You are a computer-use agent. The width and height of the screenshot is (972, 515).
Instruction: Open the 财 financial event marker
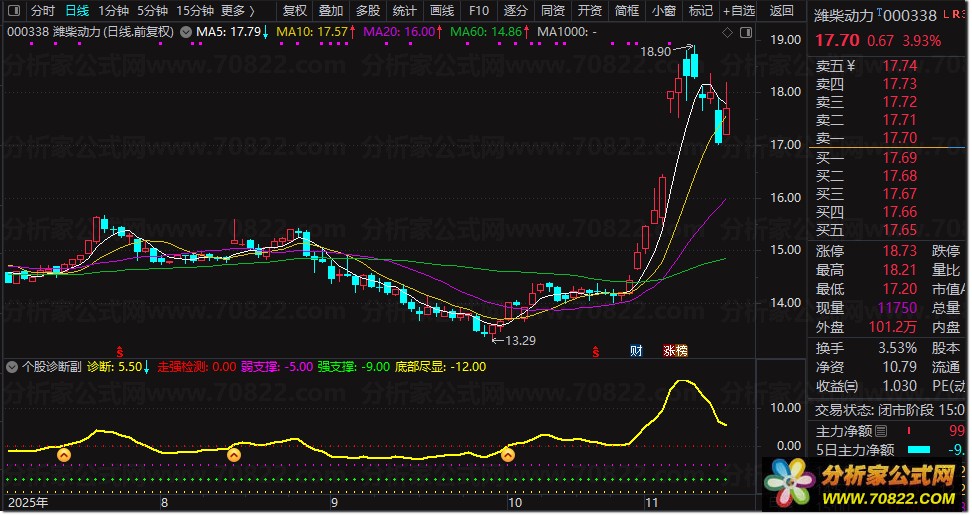[636, 351]
